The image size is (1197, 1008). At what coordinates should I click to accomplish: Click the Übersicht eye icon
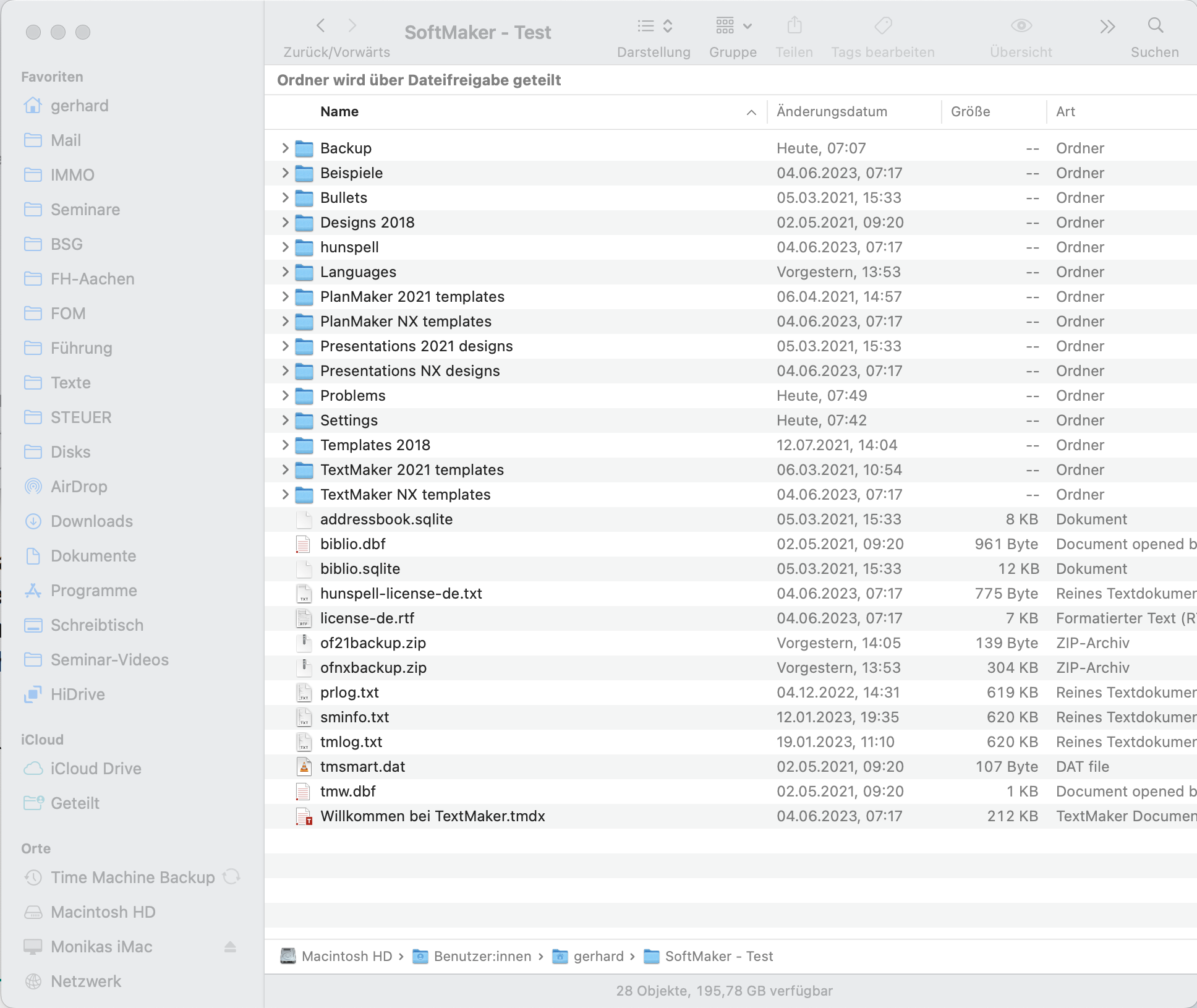(x=1021, y=26)
